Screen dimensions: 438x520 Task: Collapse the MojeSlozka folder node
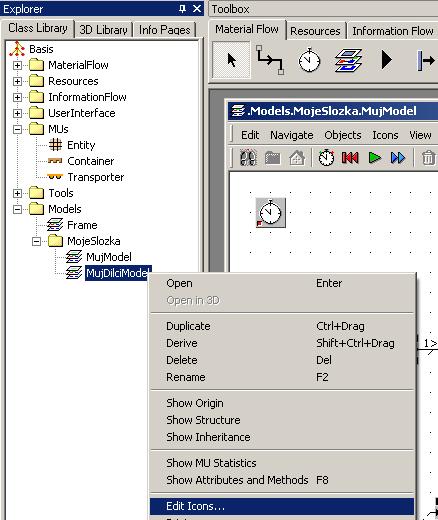36,241
